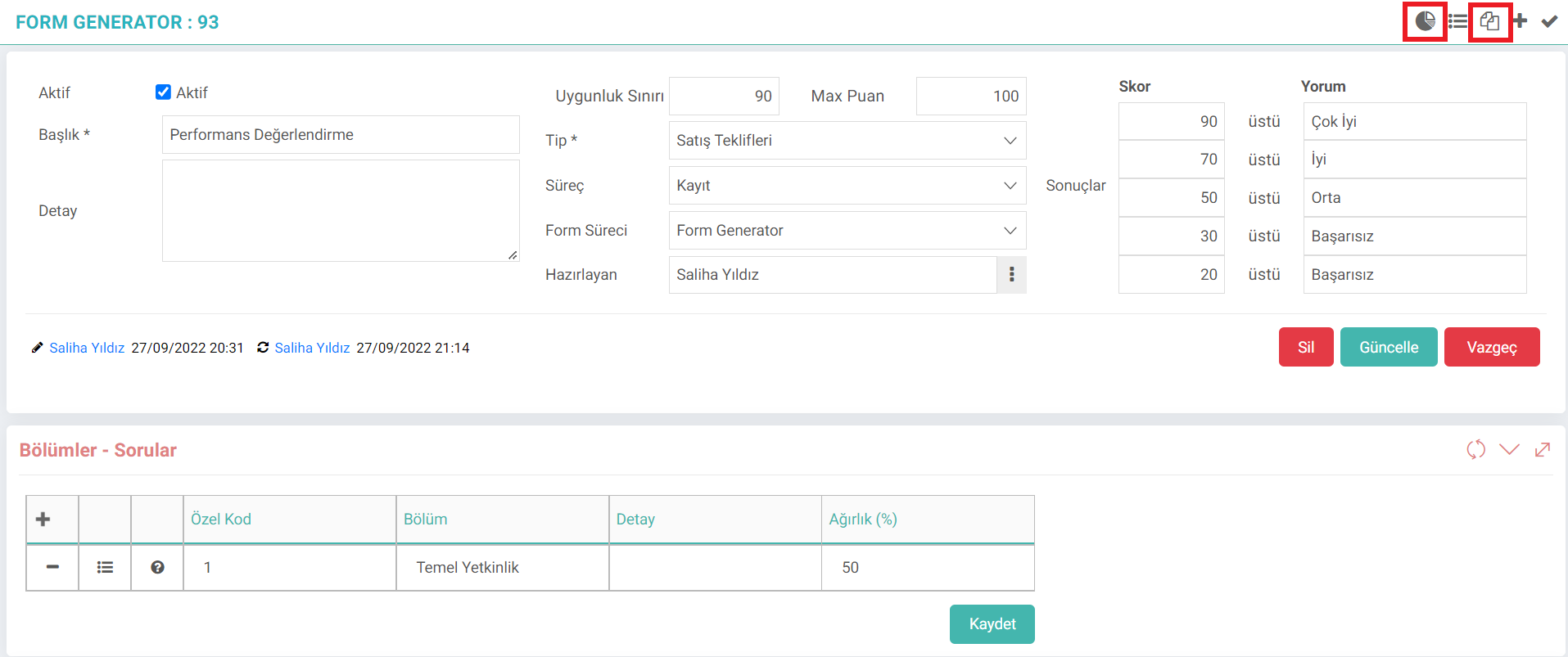Screen dimensions: 1568x657
Task: Click the copy form icon
Action: (x=1489, y=21)
